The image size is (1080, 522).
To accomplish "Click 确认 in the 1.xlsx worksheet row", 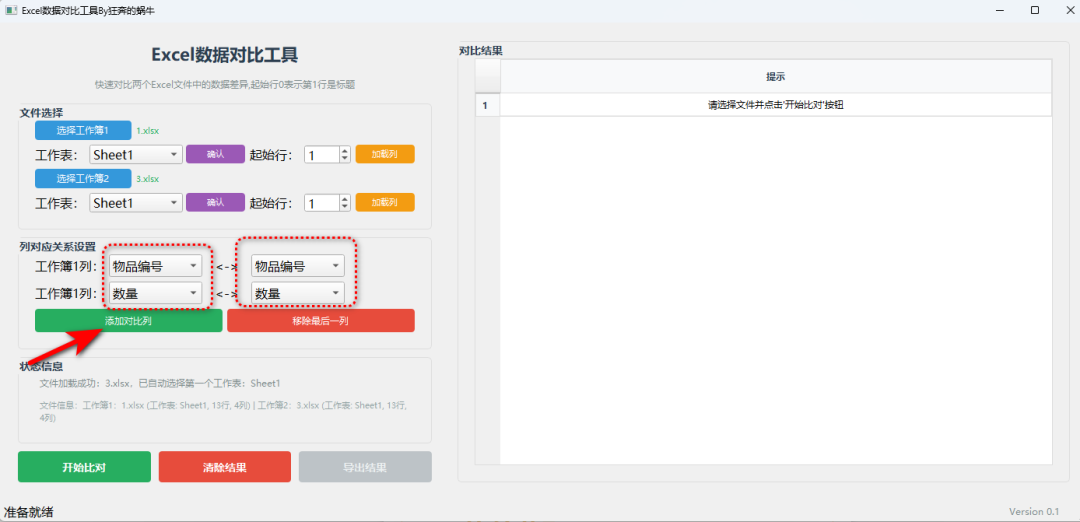I will pos(215,154).
